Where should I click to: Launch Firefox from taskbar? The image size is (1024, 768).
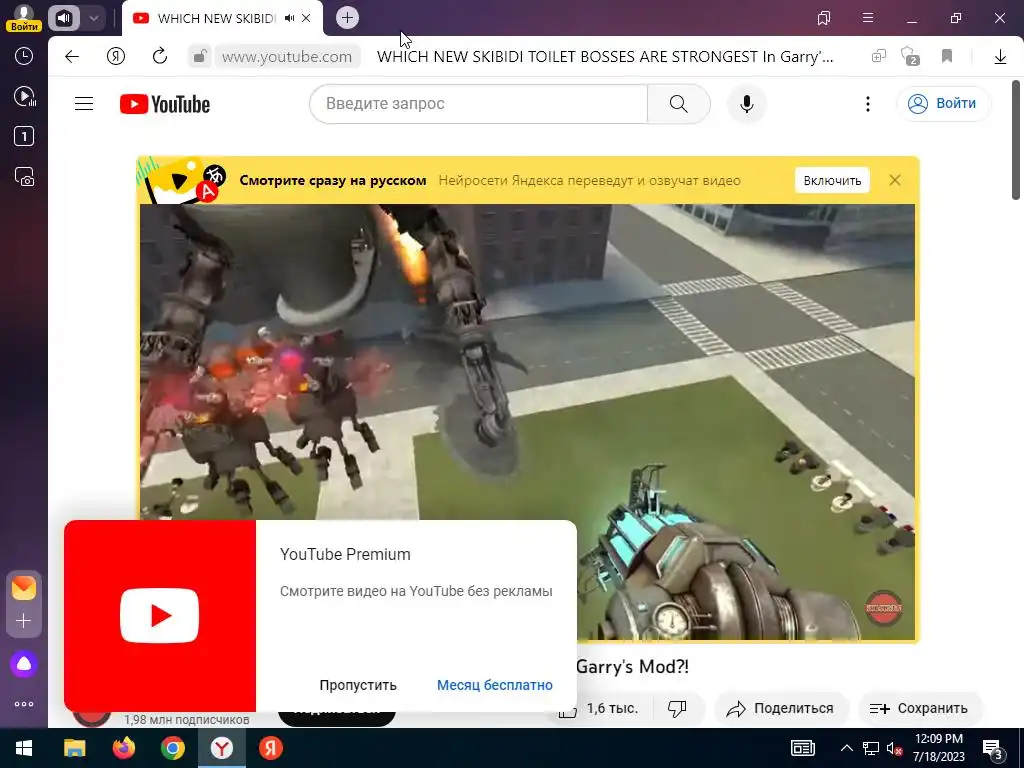coord(123,748)
